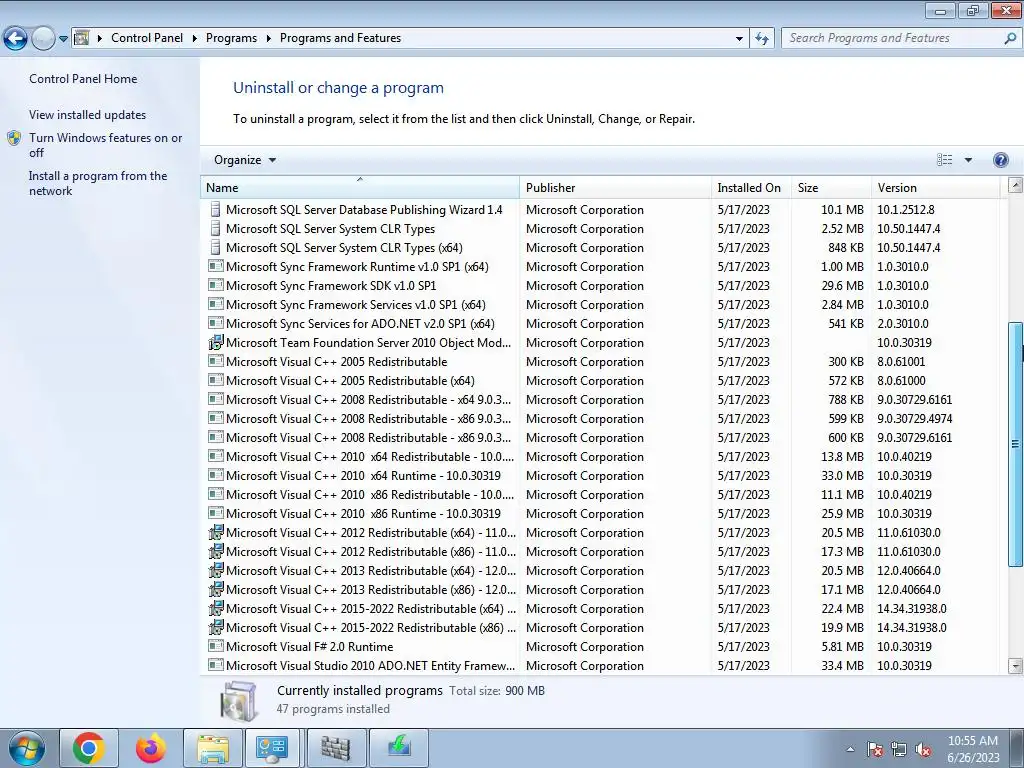The image size is (1024, 768).
Task: Select Visual C++ 2015-2022 Redistributable (x86) row
Action: point(600,628)
